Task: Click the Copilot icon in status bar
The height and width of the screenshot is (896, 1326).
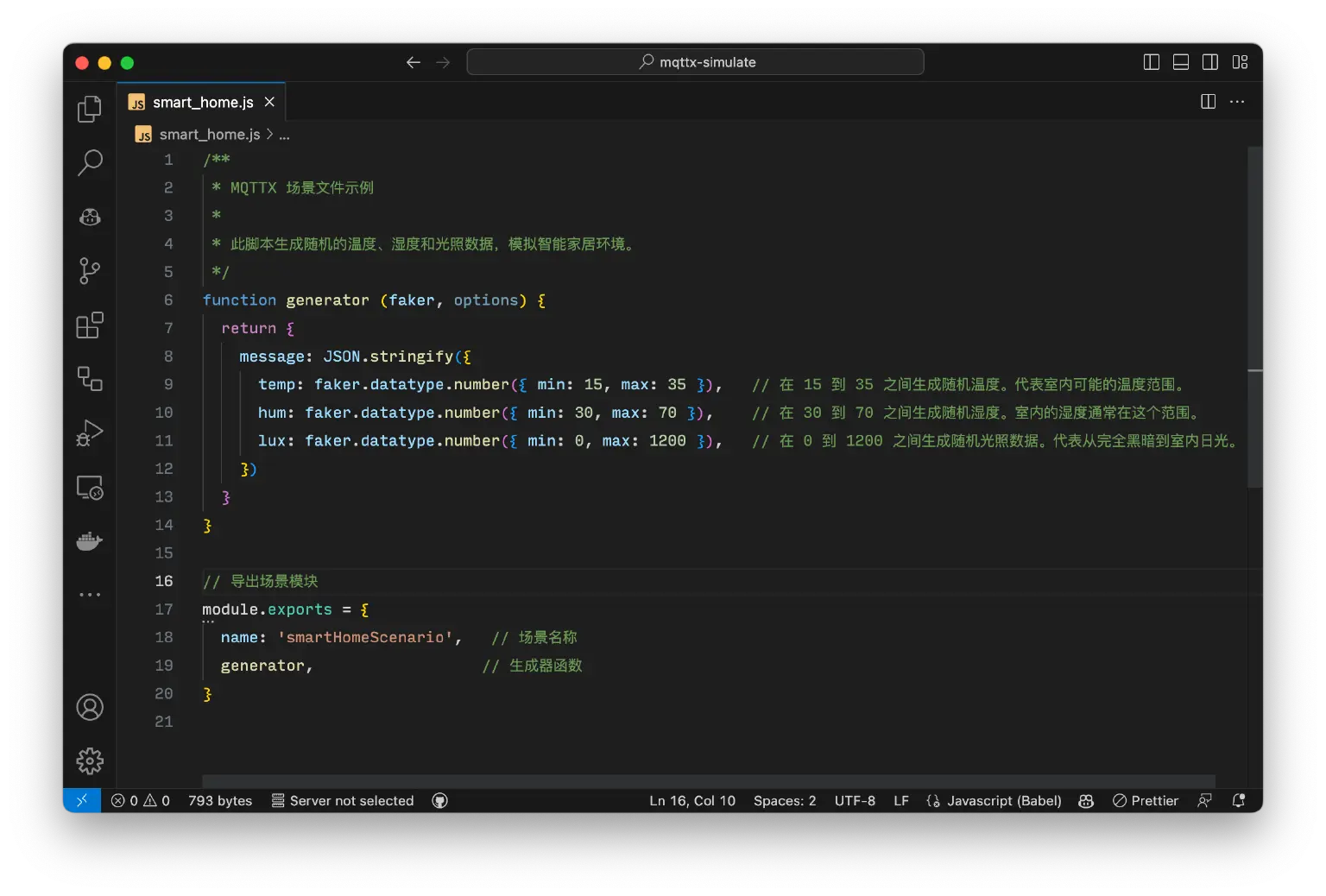Action: [1085, 800]
